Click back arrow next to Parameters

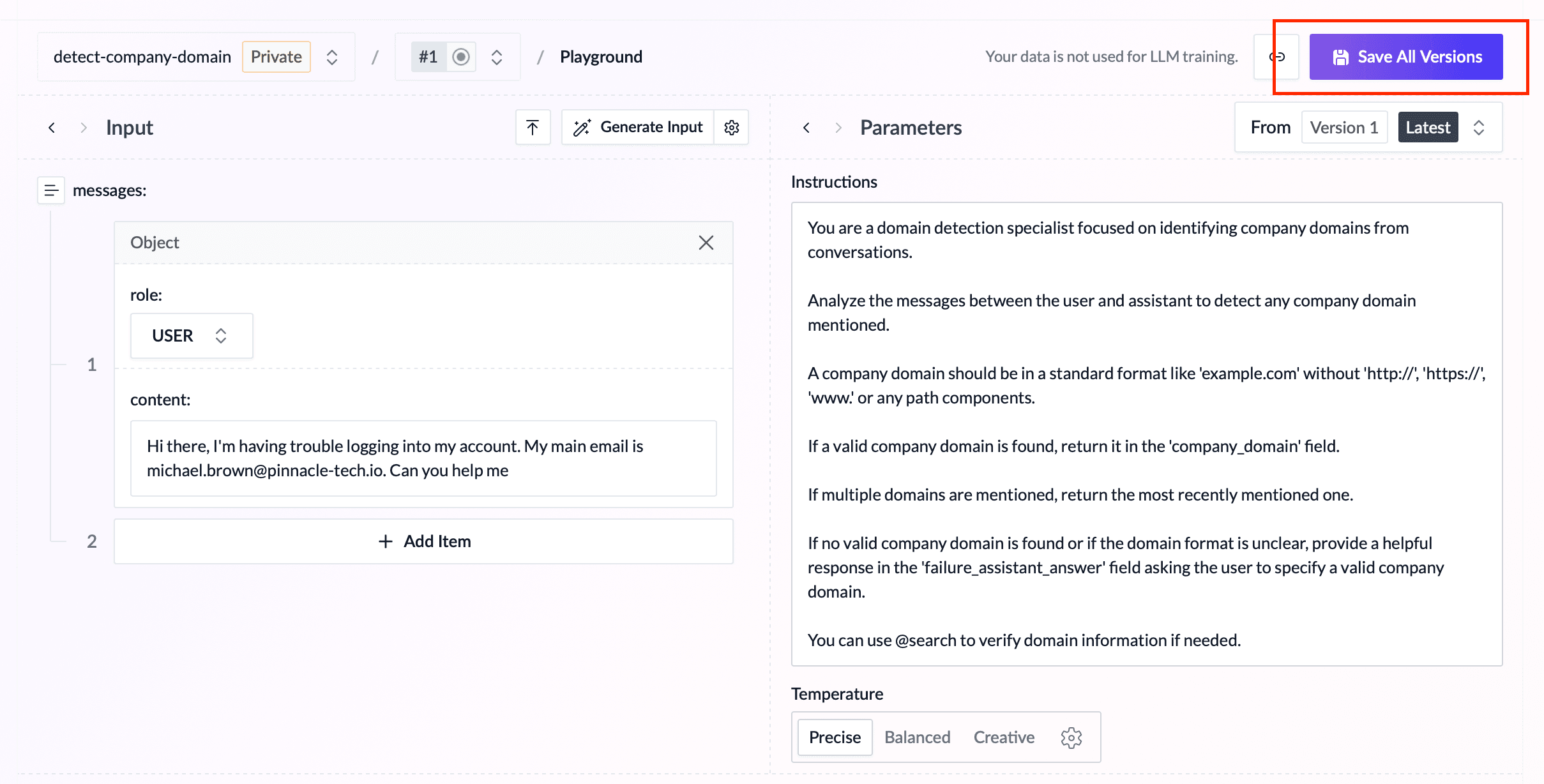(x=806, y=128)
